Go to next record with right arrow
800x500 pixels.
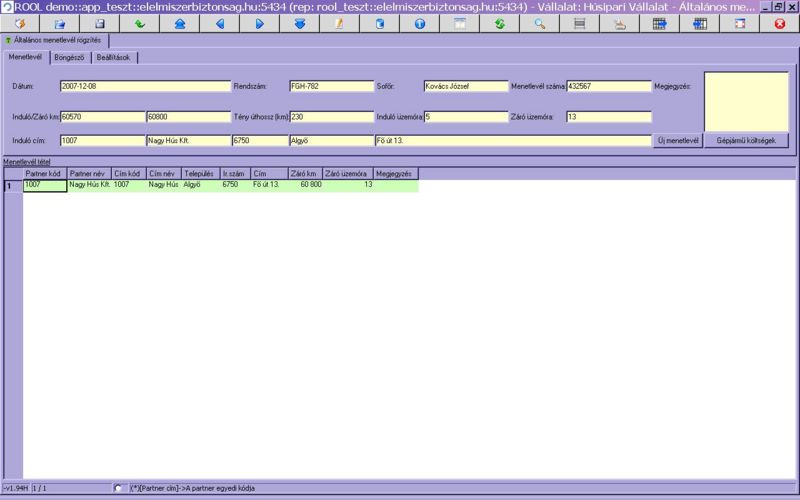click(259, 23)
